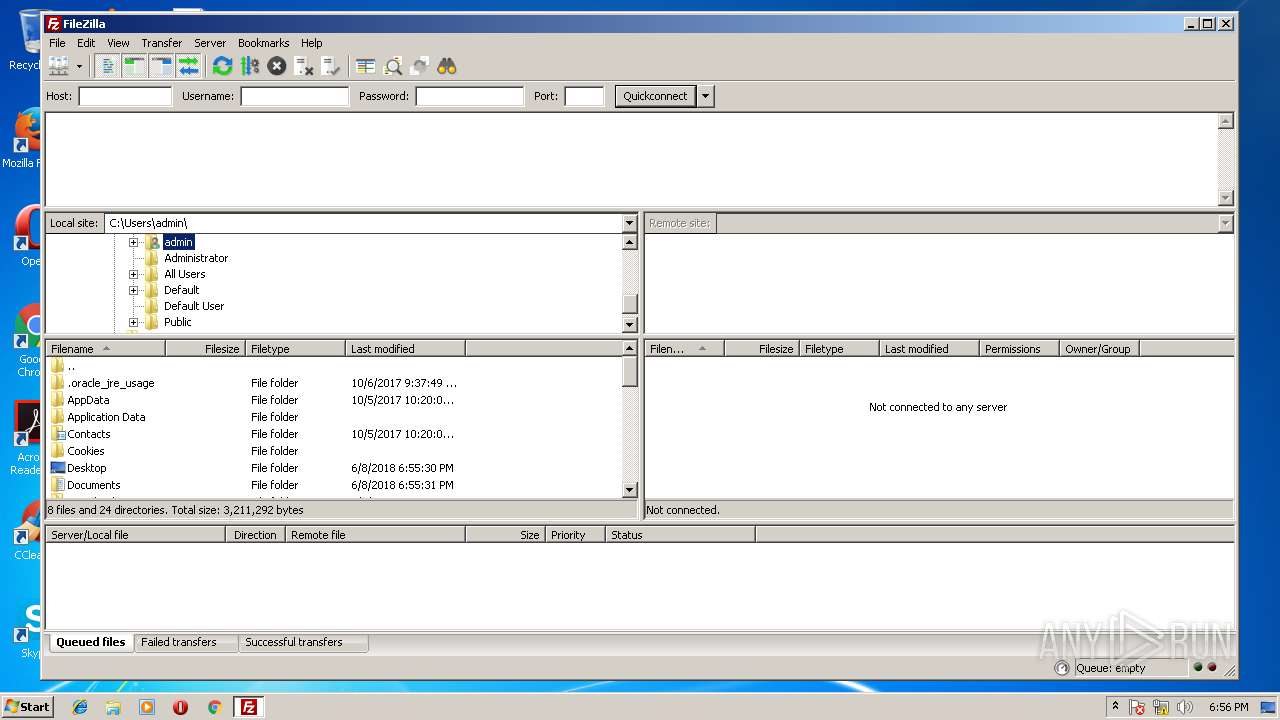Viewport: 1280px width, 720px height.
Task: Switch to Queued files tab
Action: click(91, 642)
